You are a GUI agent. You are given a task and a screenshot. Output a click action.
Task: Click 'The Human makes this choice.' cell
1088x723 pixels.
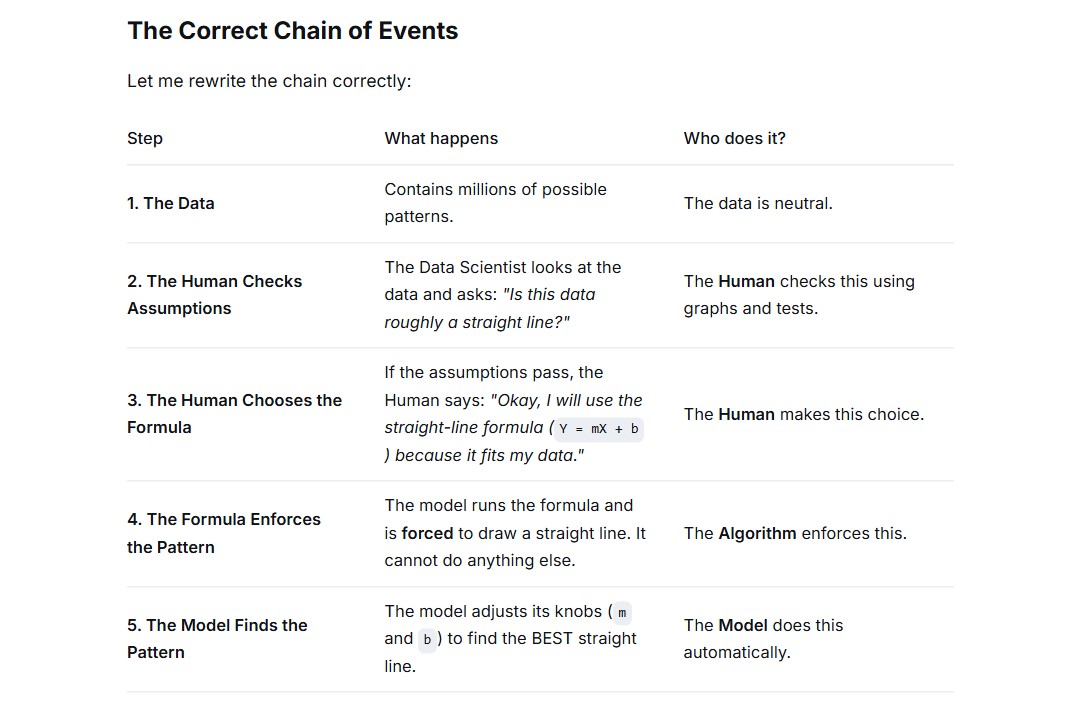(x=804, y=414)
